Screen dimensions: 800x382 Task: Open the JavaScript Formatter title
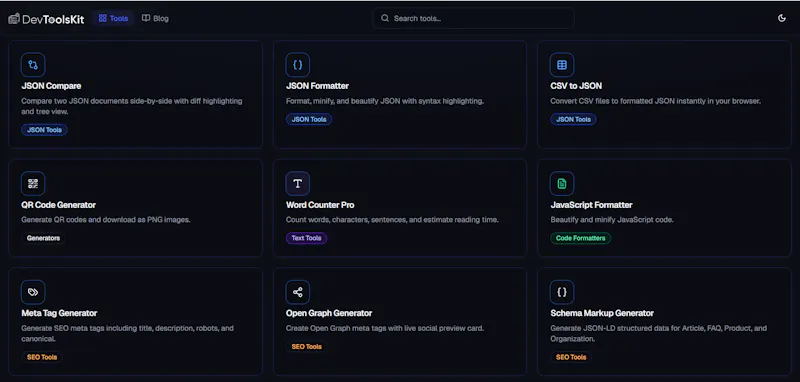[591, 205]
